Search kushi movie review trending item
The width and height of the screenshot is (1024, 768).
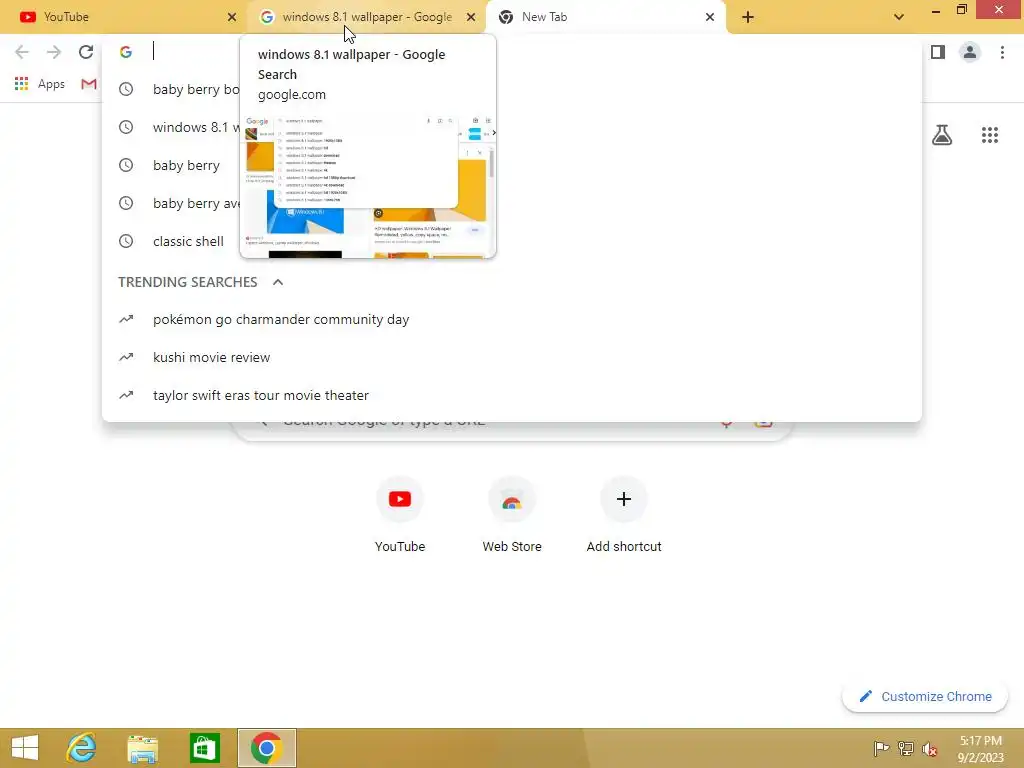click(511, 357)
